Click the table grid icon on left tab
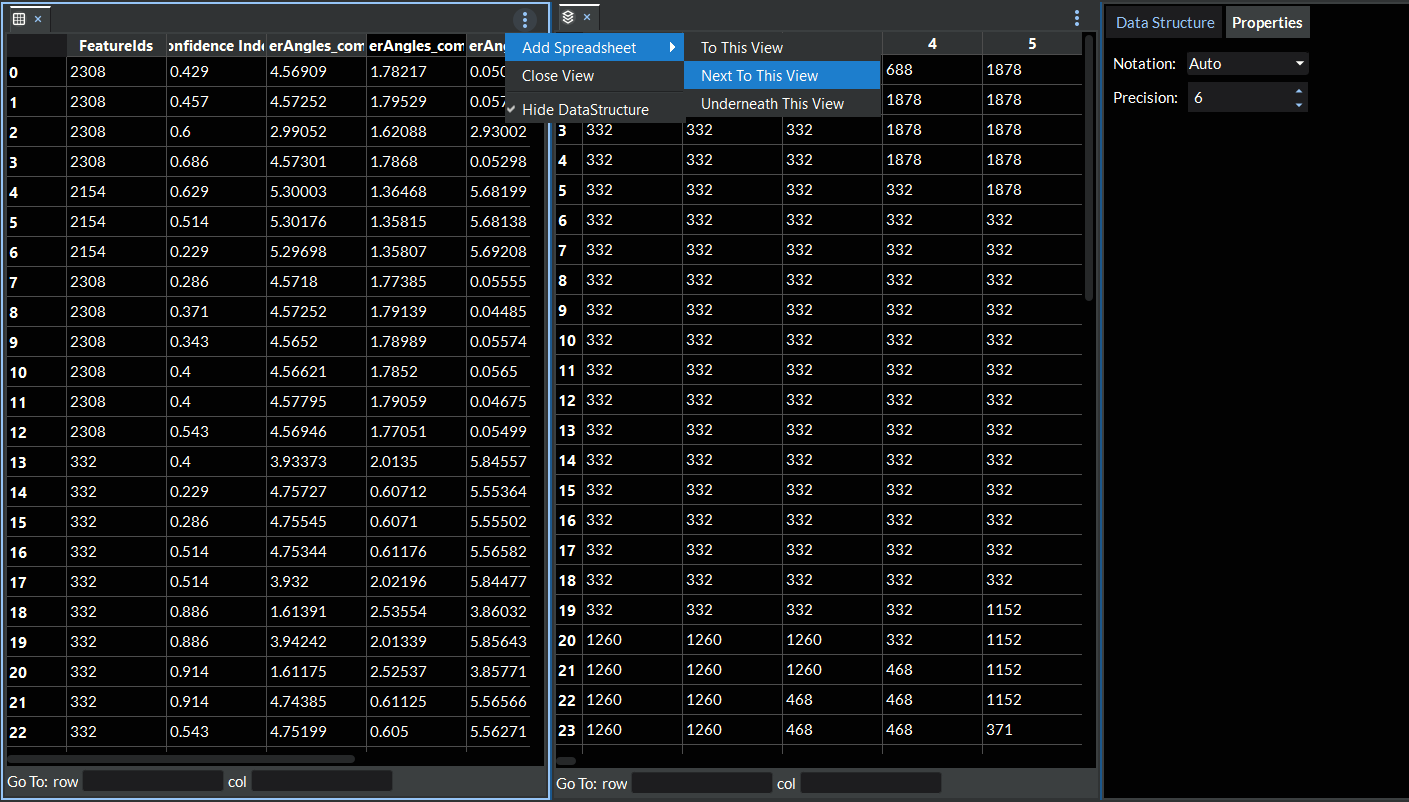1409x802 pixels. [19, 19]
